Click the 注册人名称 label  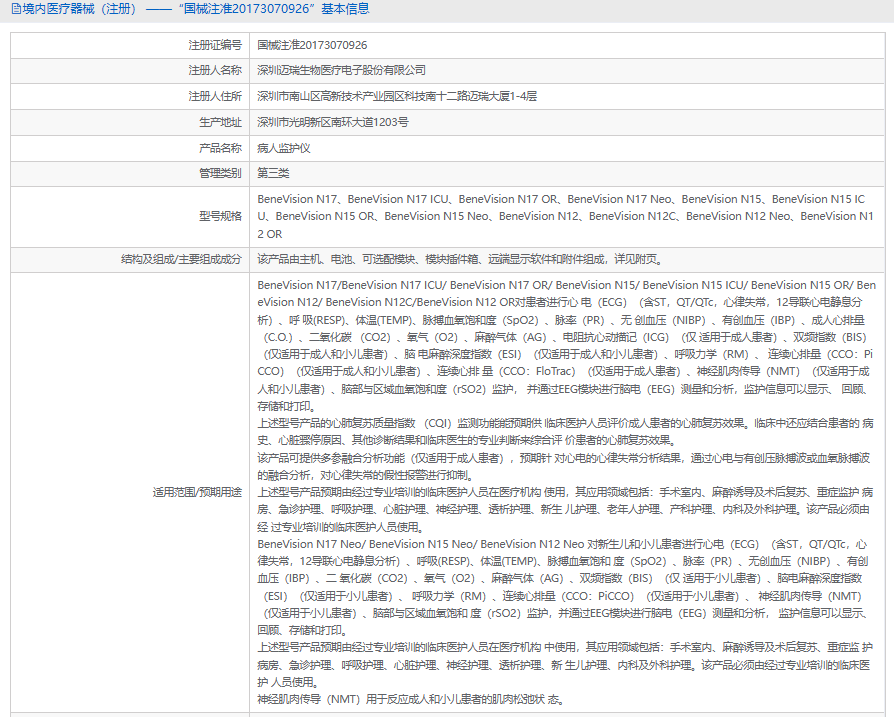(x=215, y=70)
